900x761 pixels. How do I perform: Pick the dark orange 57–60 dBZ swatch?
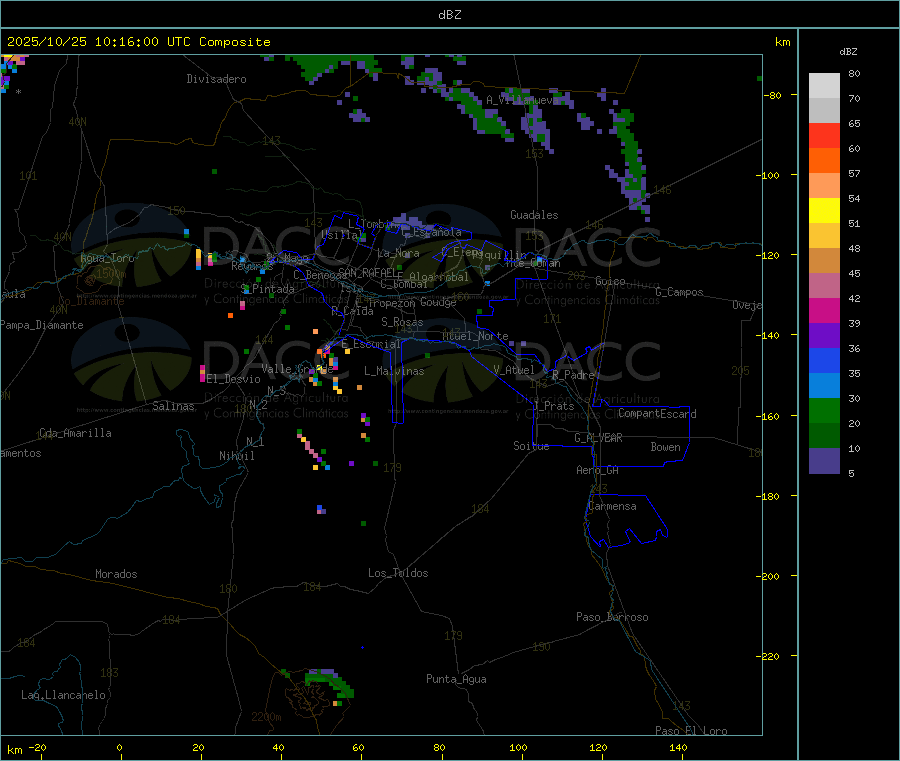point(824,161)
